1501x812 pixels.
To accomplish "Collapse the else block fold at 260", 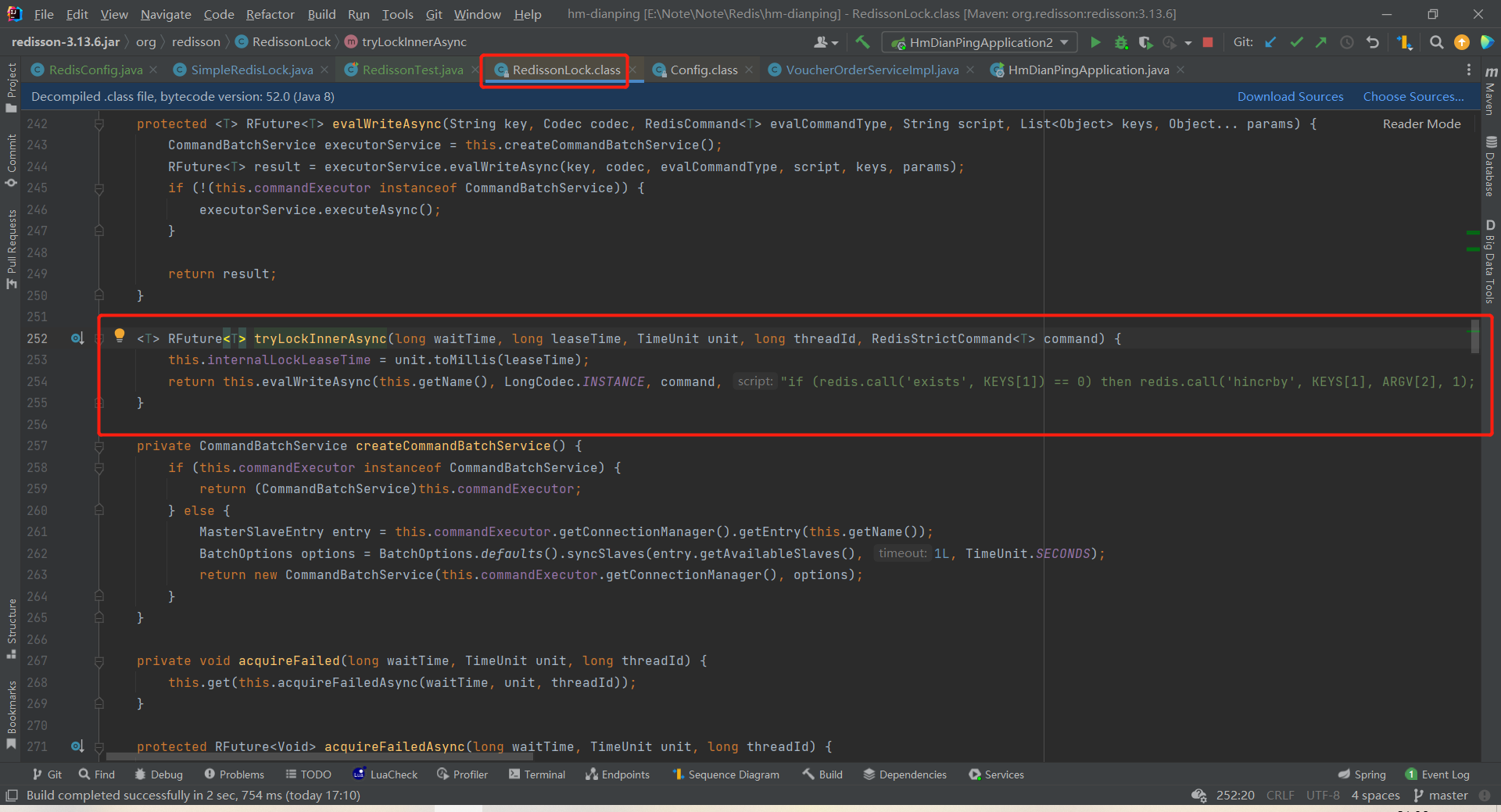I will pyautogui.click(x=99, y=510).
